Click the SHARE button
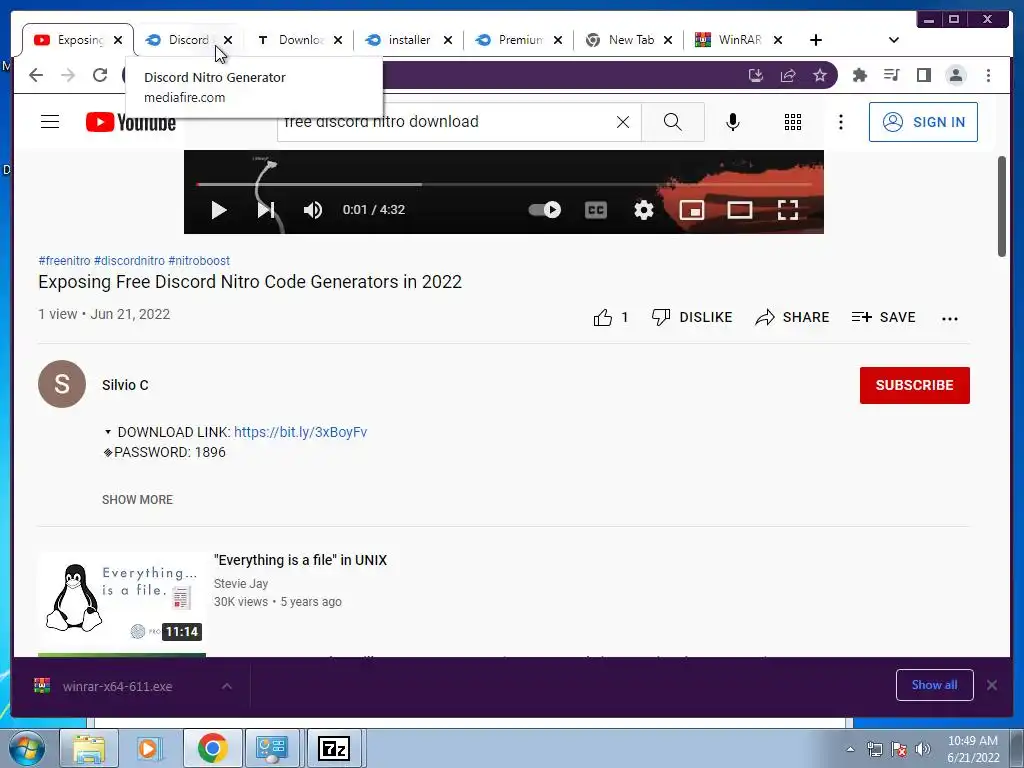Viewport: 1024px width, 768px height. point(792,317)
